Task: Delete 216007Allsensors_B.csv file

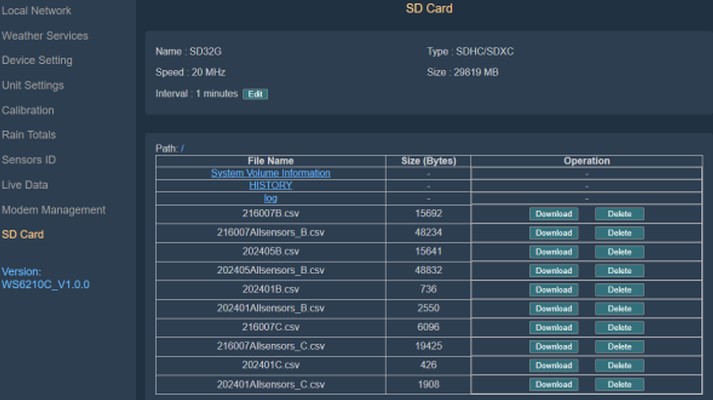Action: [619, 233]
